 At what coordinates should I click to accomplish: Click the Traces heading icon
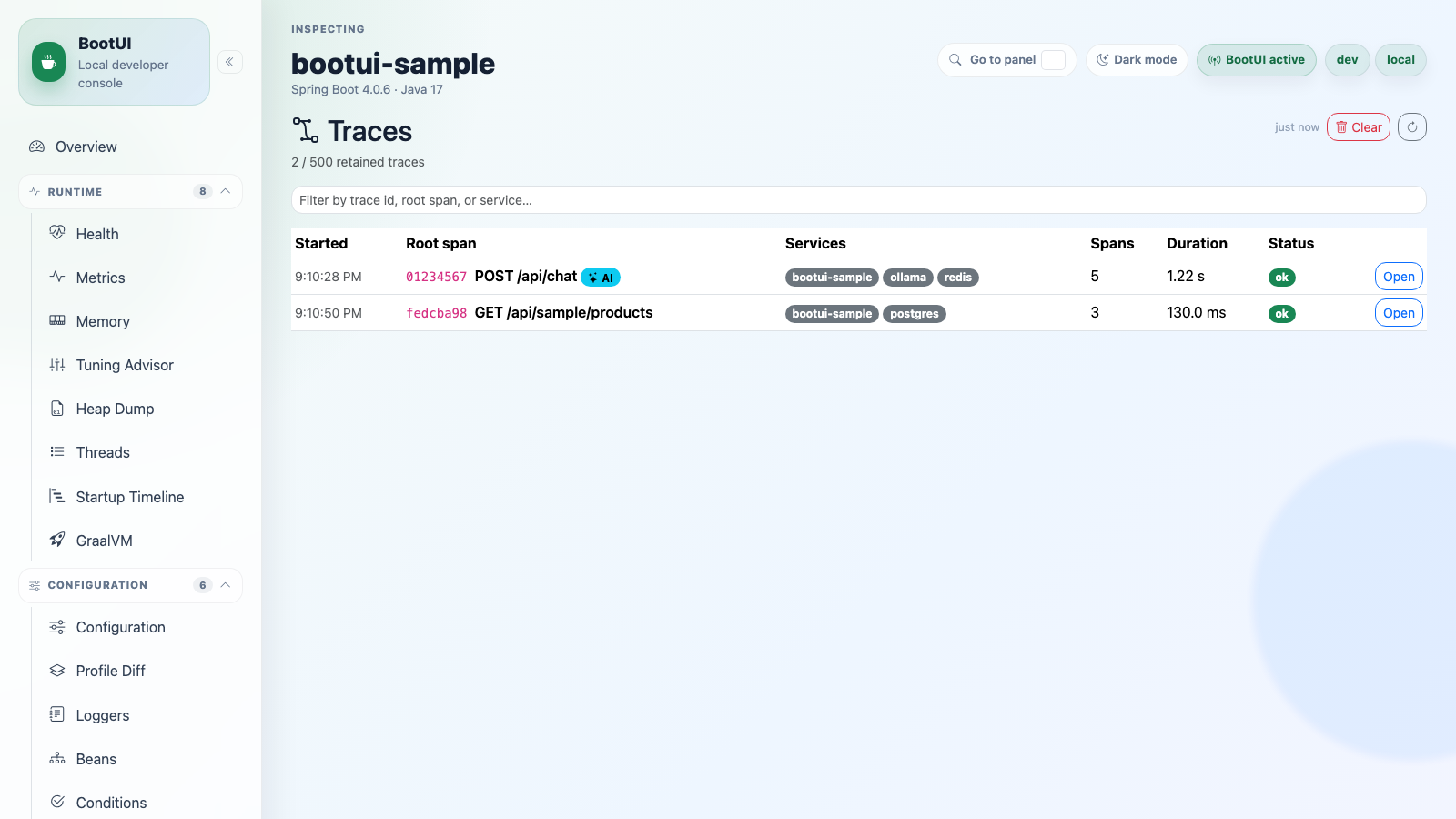click(x=306, y=130)
